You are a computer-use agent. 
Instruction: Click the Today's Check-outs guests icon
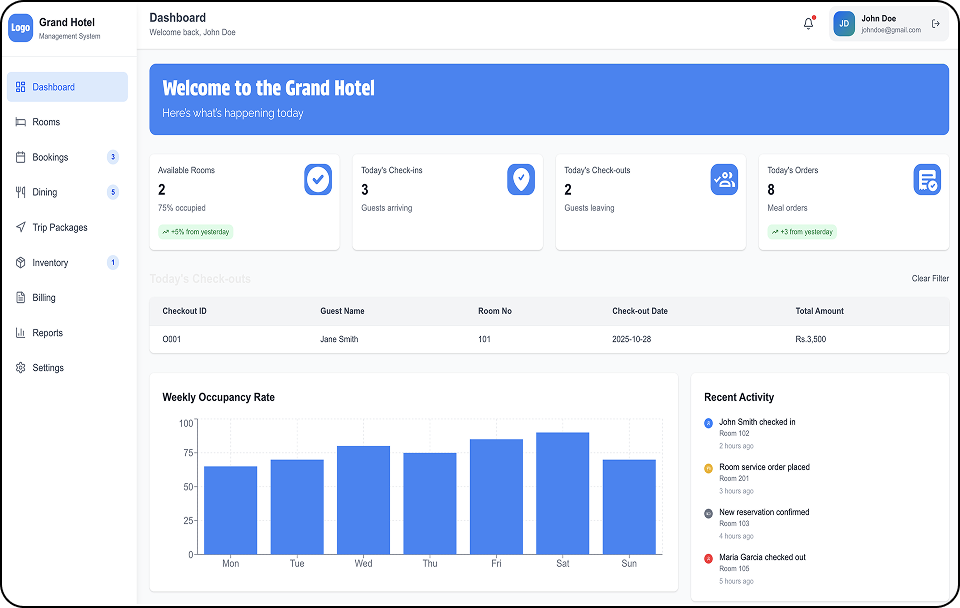(x=724, y=180)
